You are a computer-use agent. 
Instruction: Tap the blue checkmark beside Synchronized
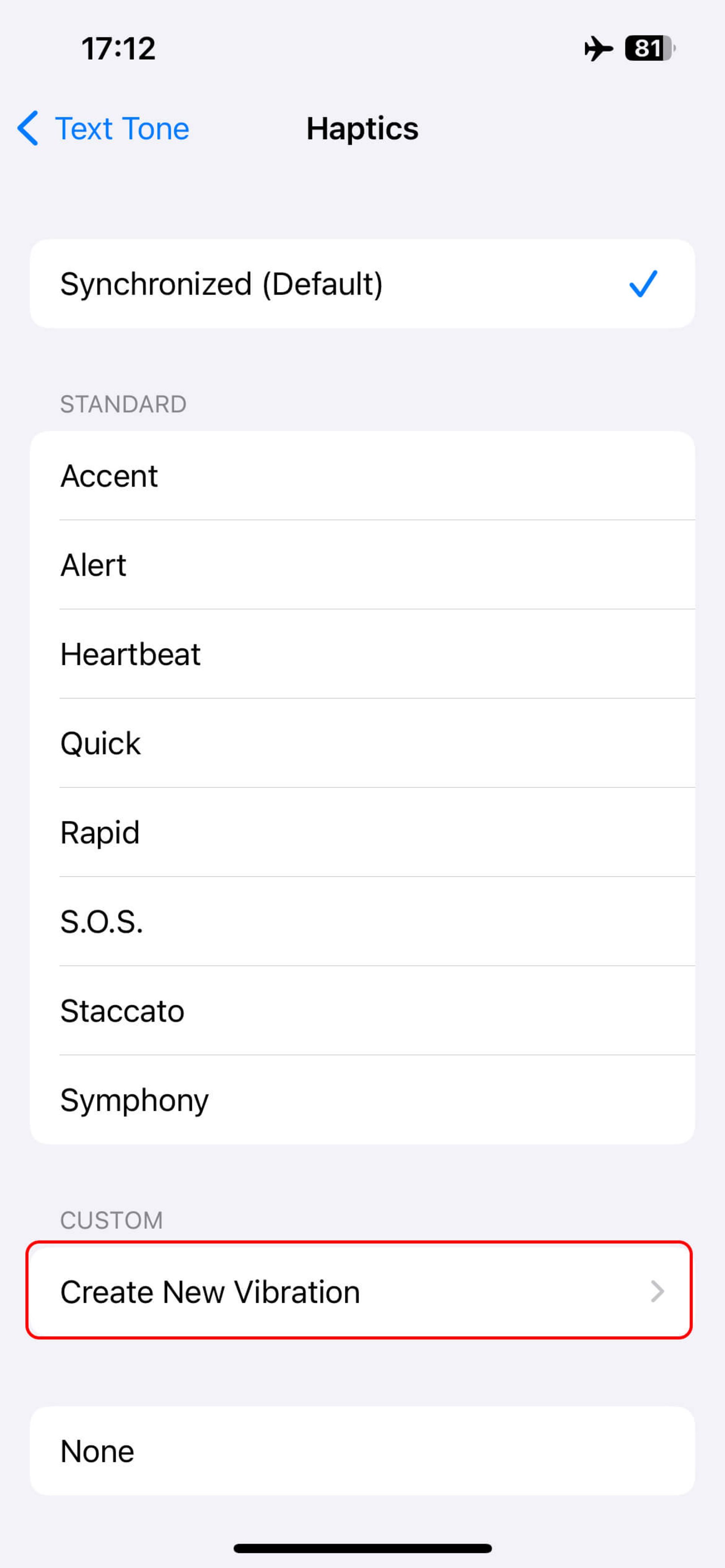[x=643, y=284]
